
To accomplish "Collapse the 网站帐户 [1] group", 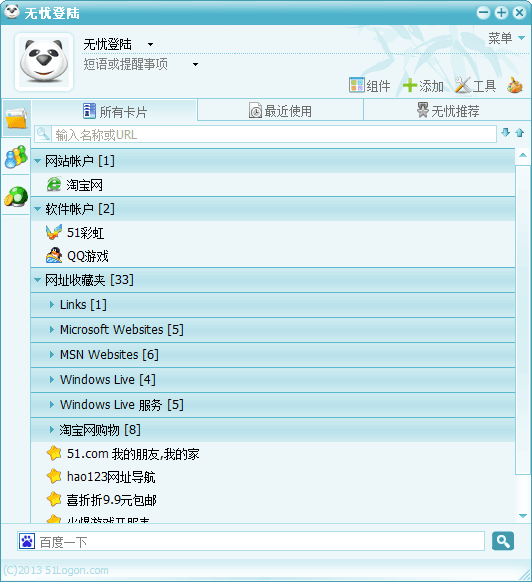I will pyautogui.click(x=37, y=161).
